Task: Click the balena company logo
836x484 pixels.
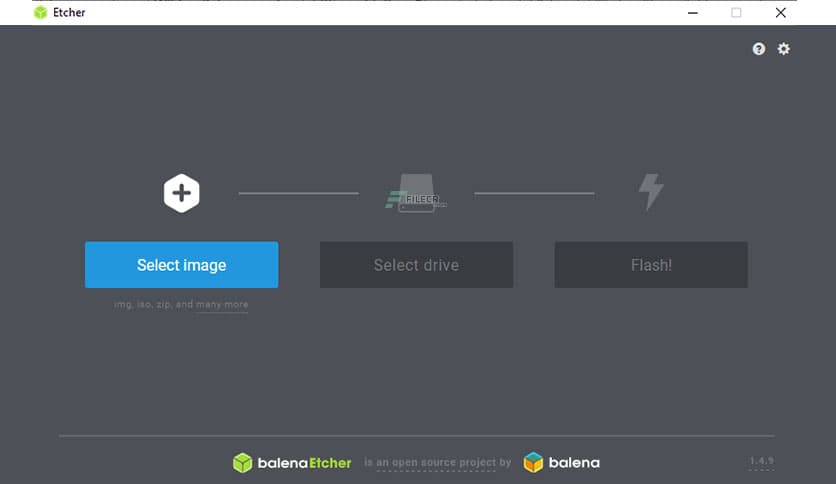Action: pos(561,463)
